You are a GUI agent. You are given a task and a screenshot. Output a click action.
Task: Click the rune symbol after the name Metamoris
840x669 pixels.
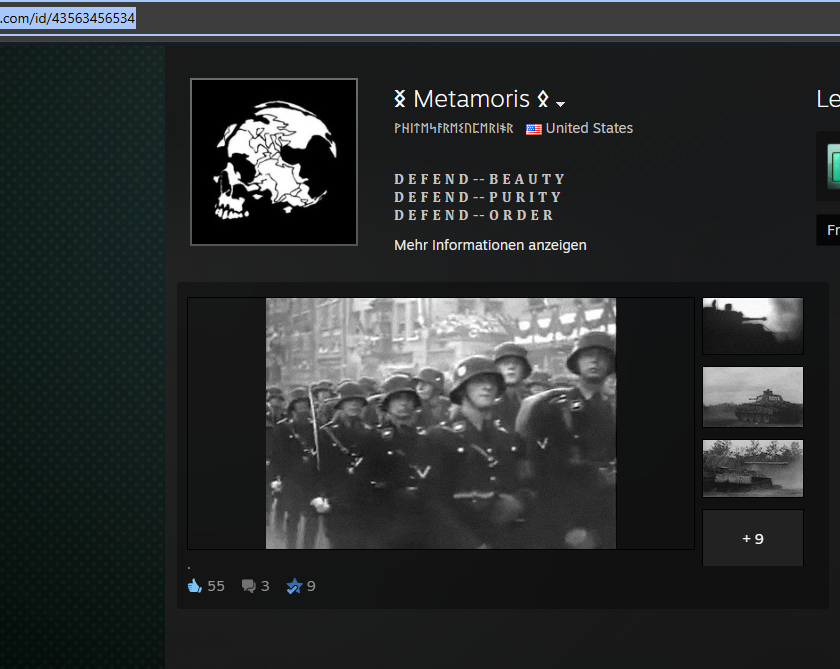pyautogui.click(x=542, y=99)
